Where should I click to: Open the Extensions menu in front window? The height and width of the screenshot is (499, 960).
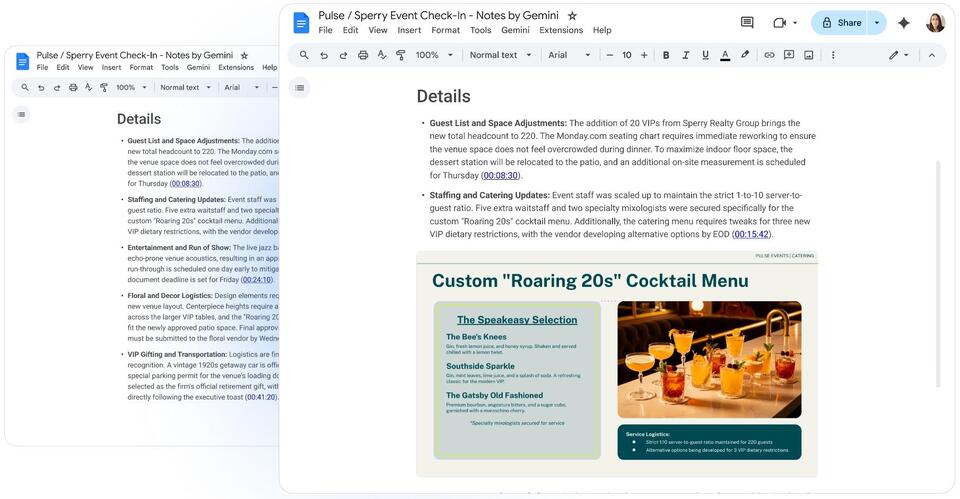click(561, 30)
